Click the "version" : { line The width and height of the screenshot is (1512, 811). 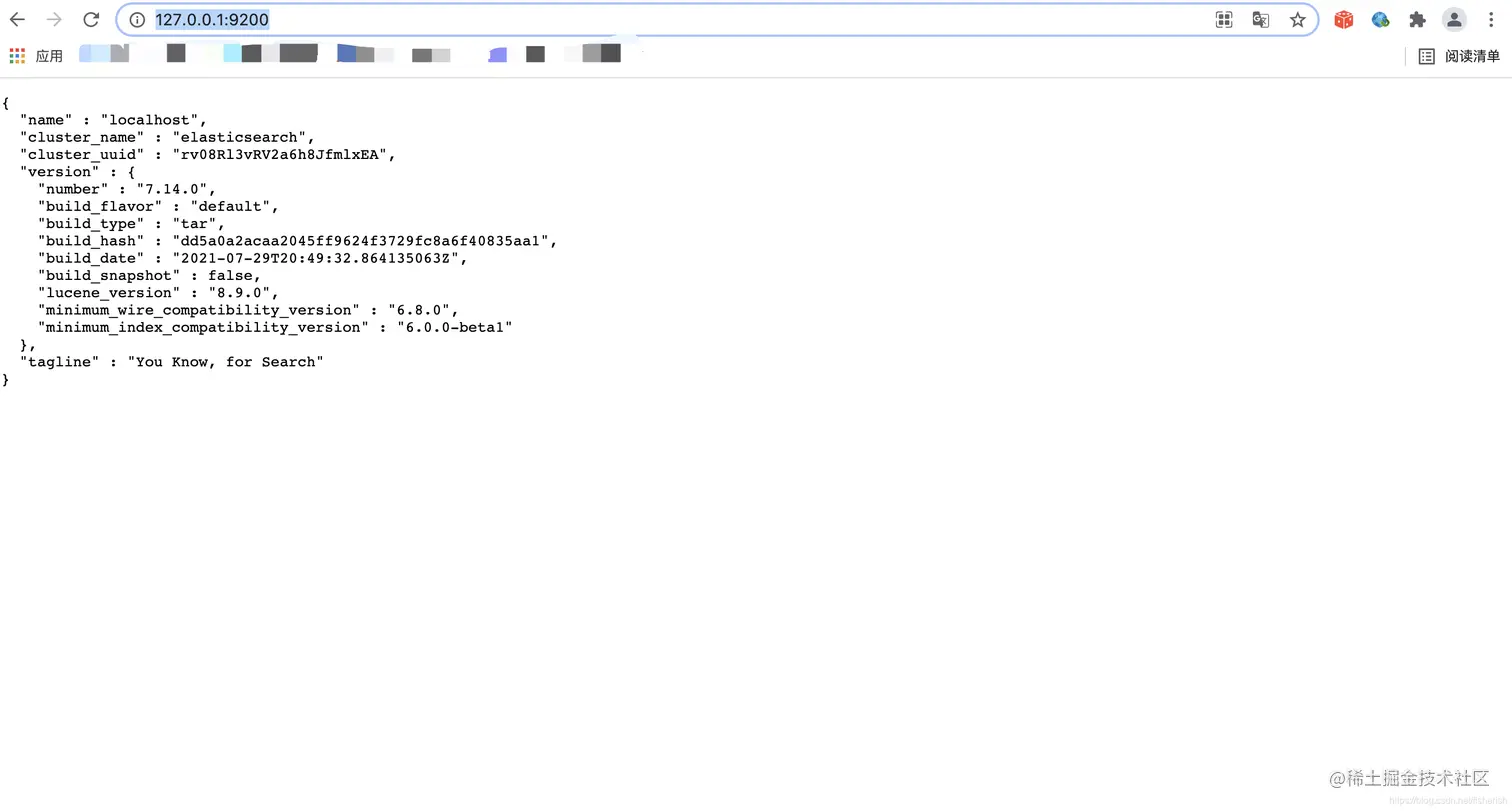tap(77, 172)
